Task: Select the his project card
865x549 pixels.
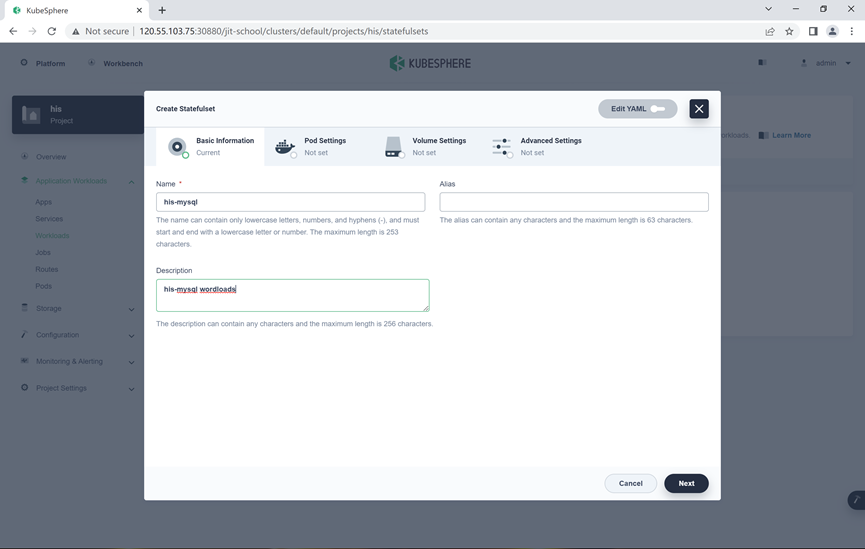Action: pos(78,115)
